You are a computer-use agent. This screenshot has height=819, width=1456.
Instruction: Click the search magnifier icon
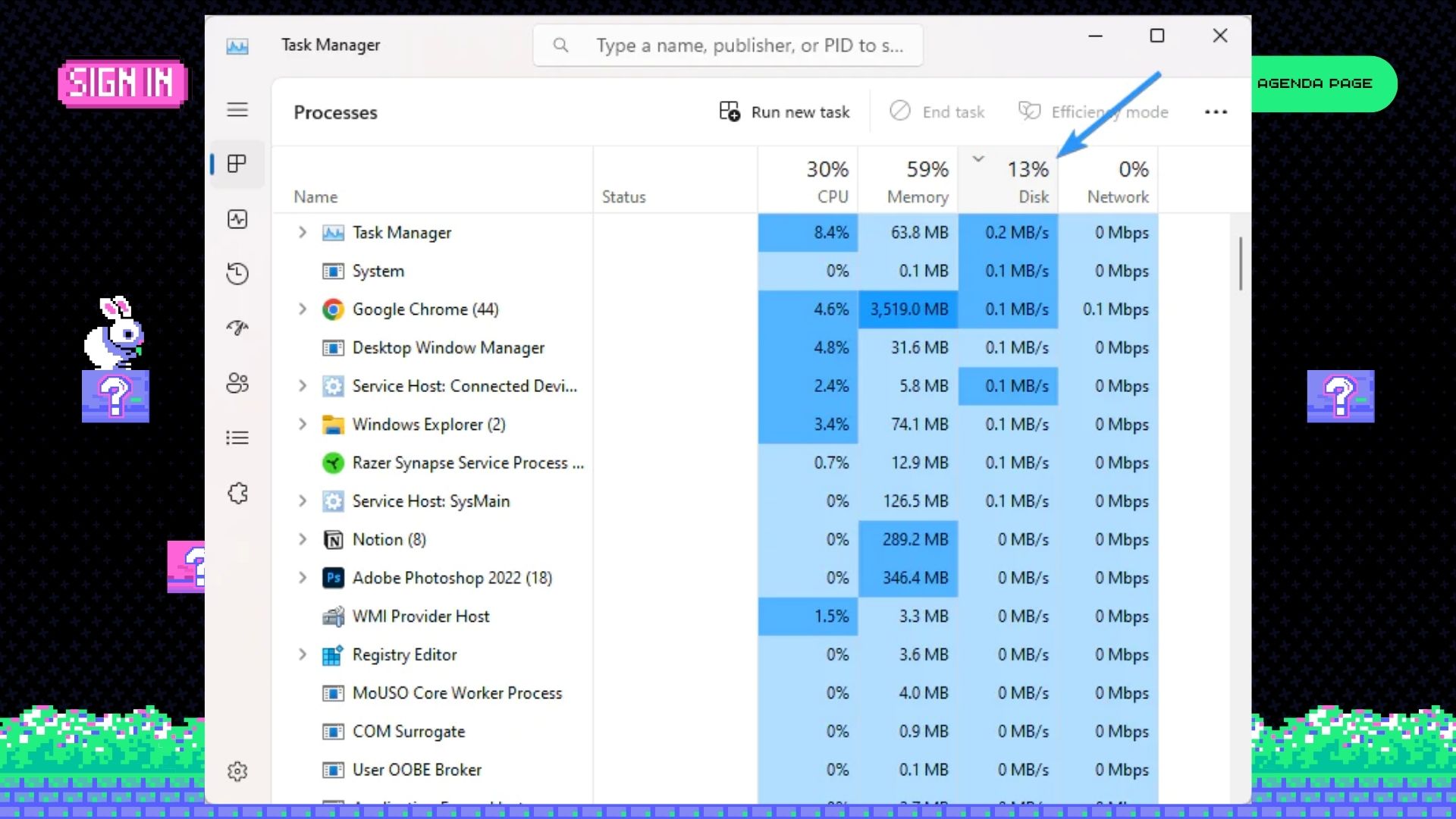coord(560,45)
